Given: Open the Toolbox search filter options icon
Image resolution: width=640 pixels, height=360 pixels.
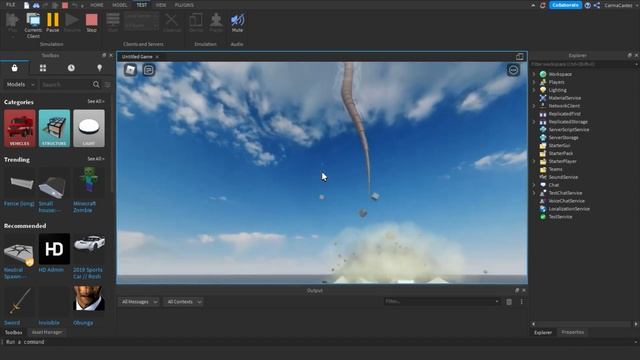Looking at the screenshot, I should pos(107,84).
